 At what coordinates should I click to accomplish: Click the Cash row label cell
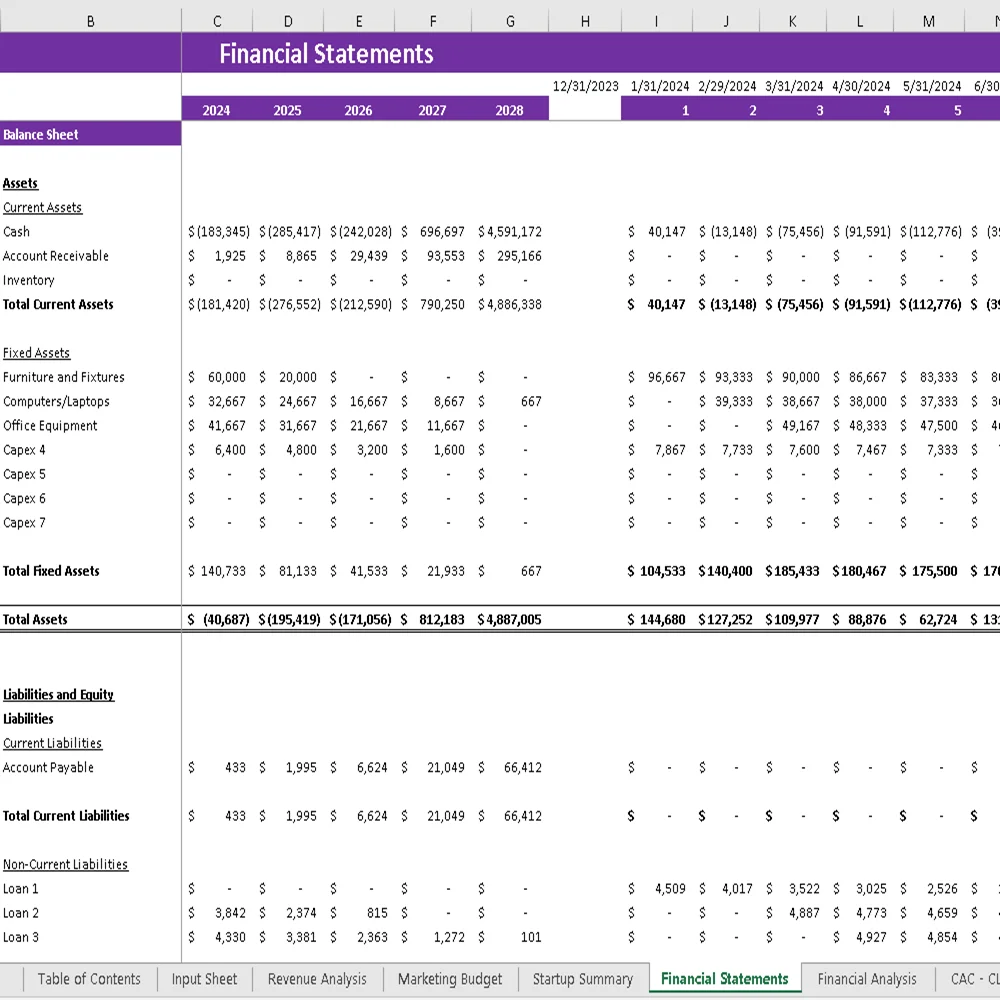tap(16, 231)
